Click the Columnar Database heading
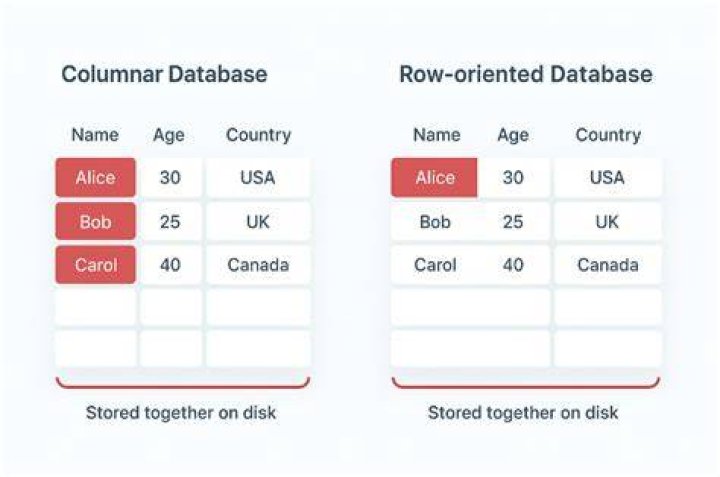720x477 pixels. click(164, 74)
